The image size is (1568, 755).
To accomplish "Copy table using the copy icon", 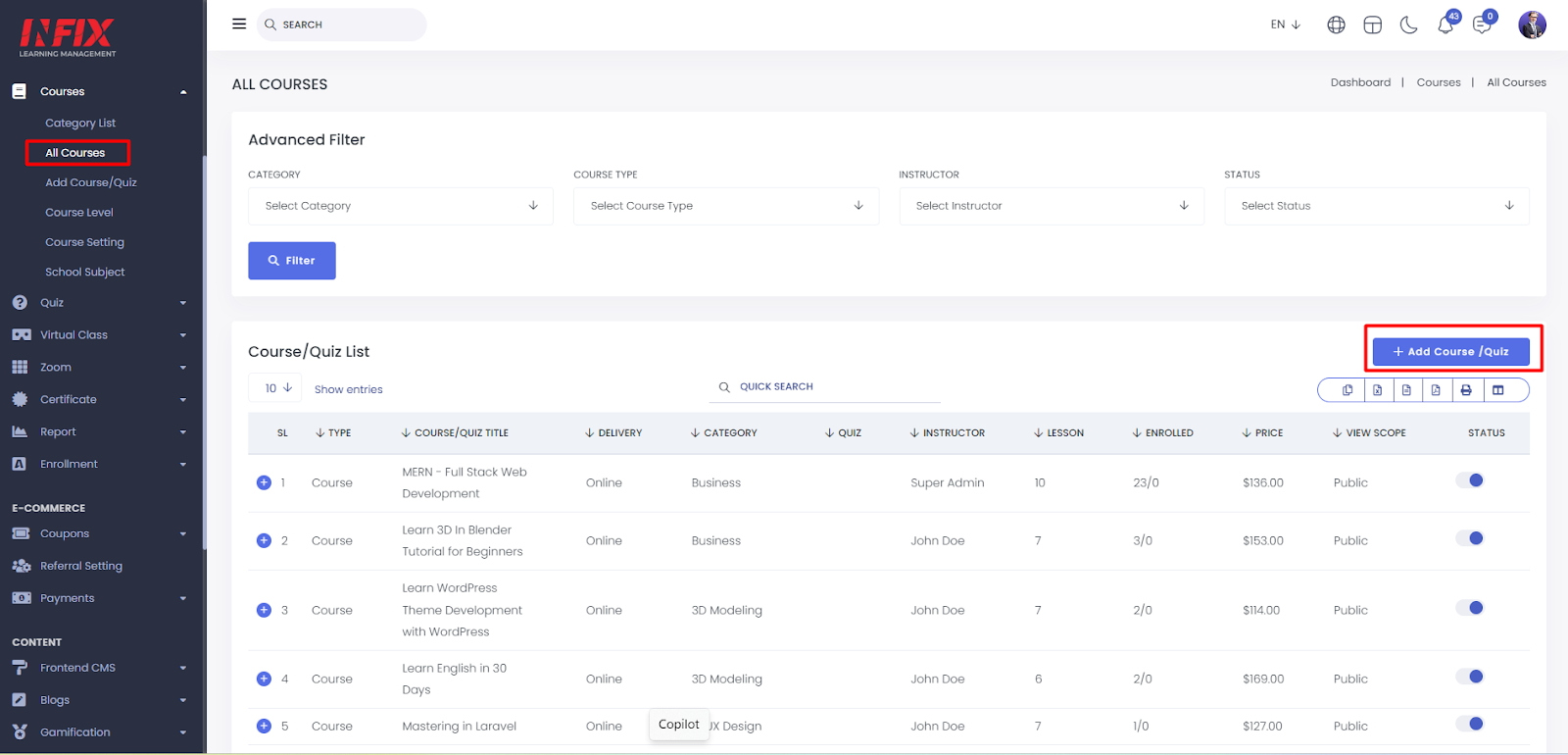I will (1347, 390).
